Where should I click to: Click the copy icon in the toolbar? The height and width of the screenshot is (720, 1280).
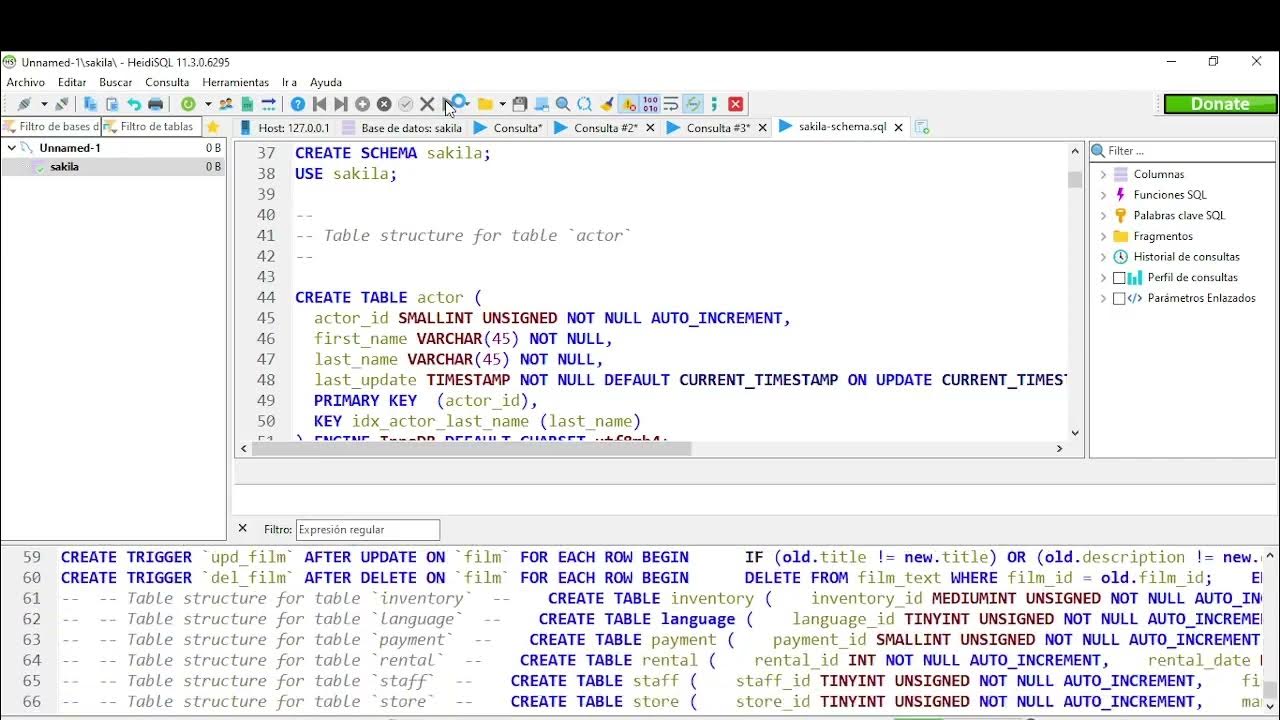click(90, 104)
